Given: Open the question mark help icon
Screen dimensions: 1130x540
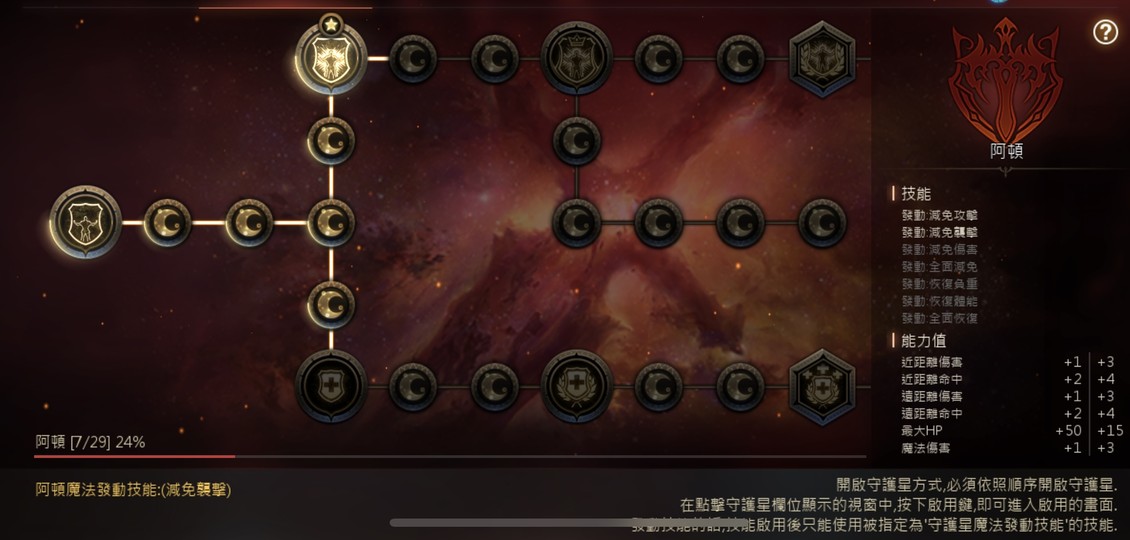Looking at the screenshot, I should [x=1105, y=32].
